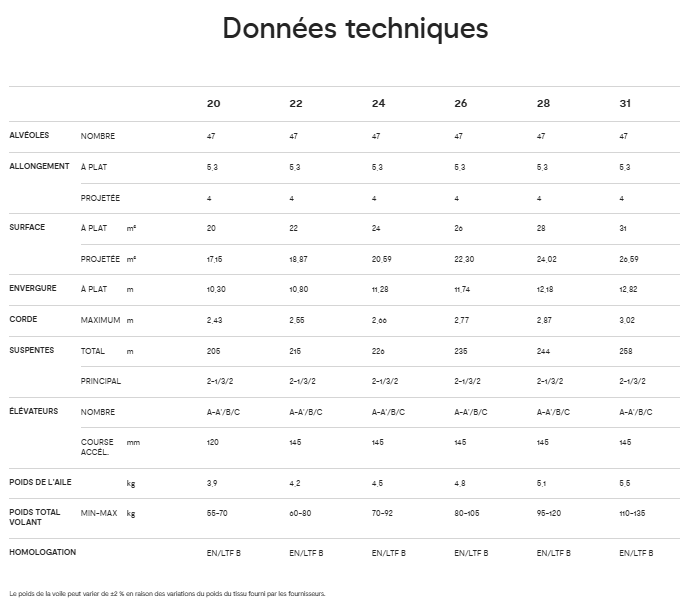This screenshot has width=680, height=604.
Task: Click the ALVÉOLES row label
Action: [x=28, y=135]
